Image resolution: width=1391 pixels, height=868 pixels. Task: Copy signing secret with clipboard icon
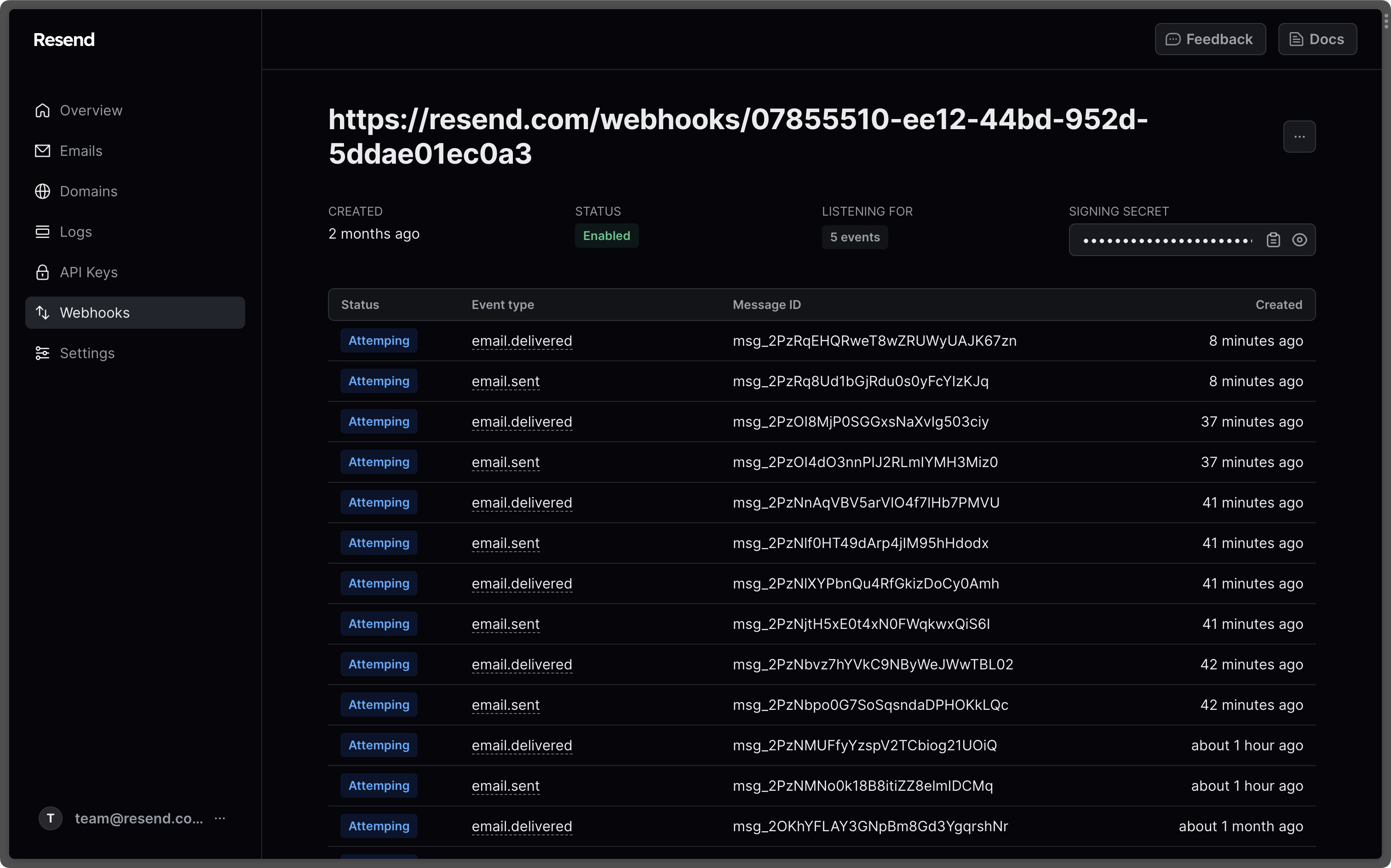1273,240
